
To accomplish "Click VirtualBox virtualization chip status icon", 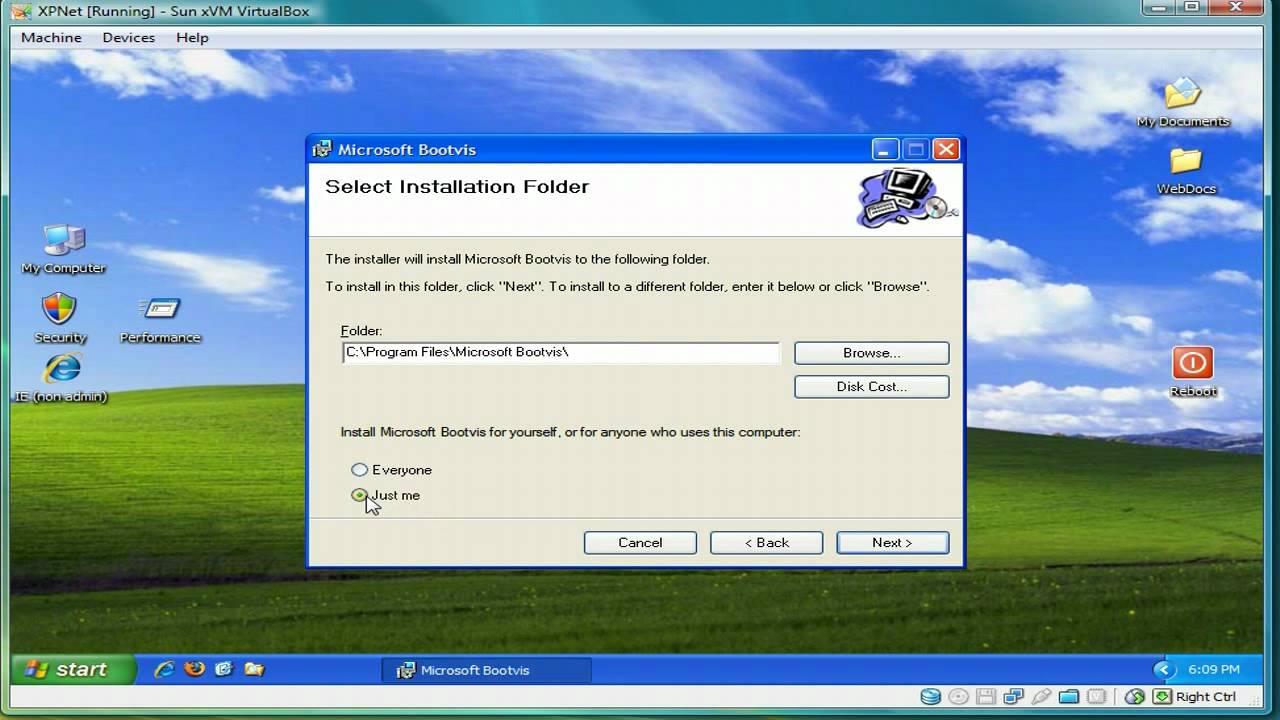I will coord(1097,697).
